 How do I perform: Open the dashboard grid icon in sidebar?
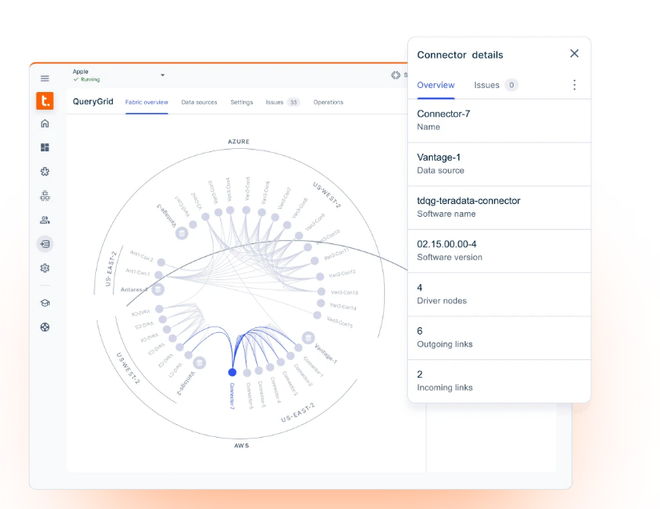click(x=45, y=148)
